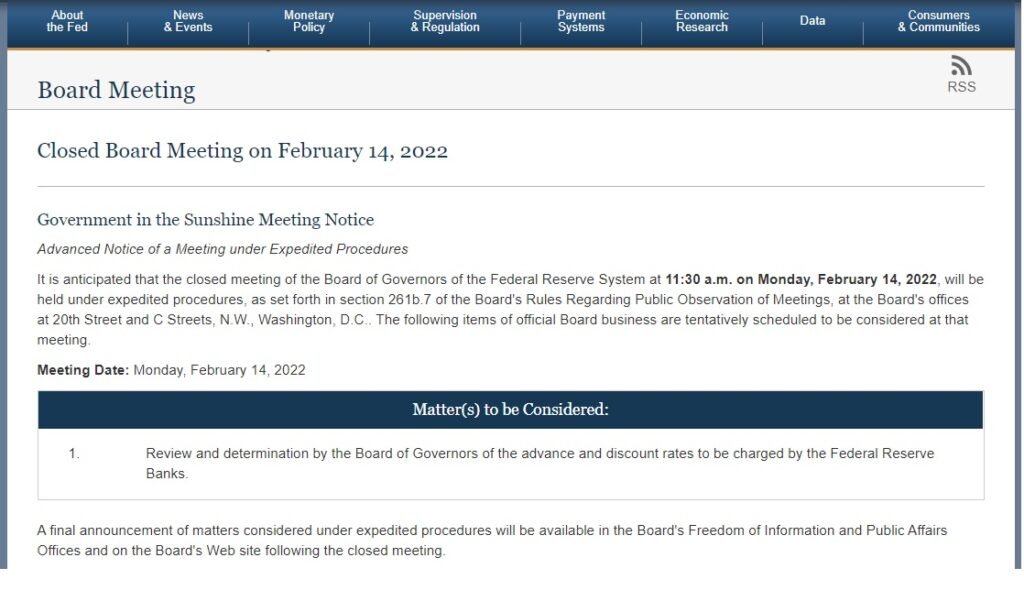Click Government in the Sunshine Meeting Notice heading
This screenshot has height=601, width=1024.
[x=205, y=219]
